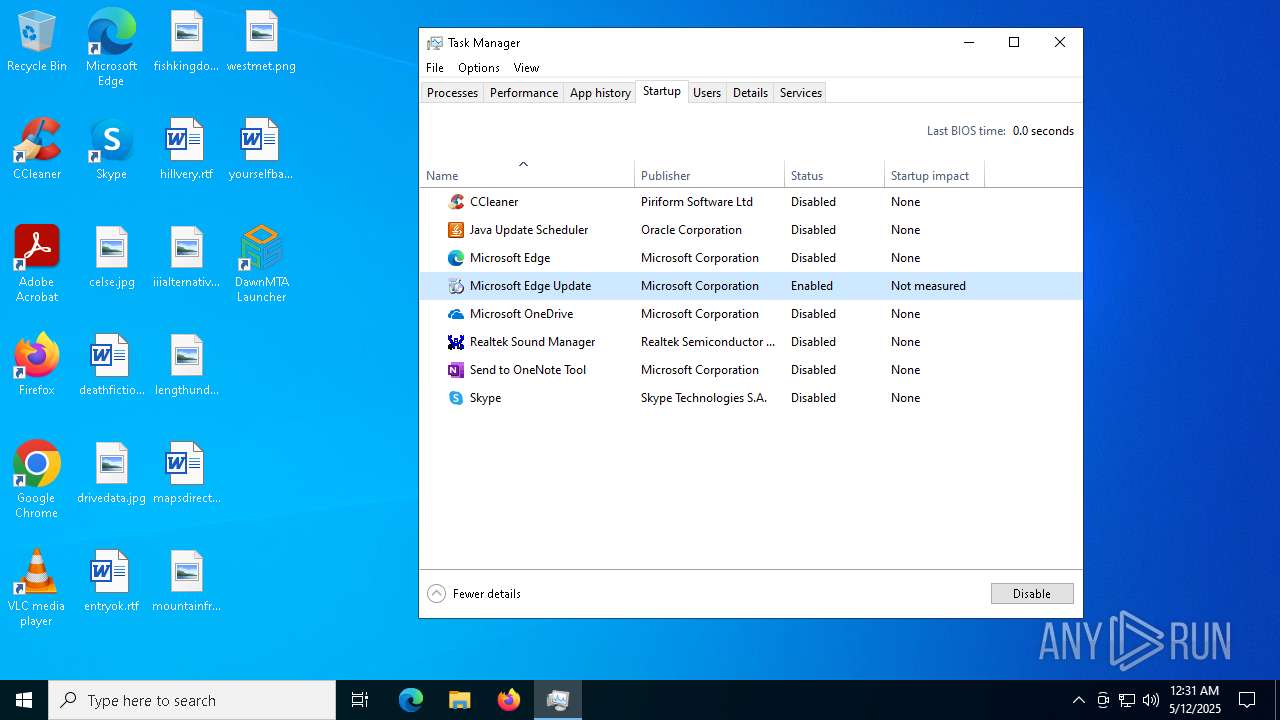
Task: Select the Send to OneNote Tool icon
Action: click(x=456, y=370)
